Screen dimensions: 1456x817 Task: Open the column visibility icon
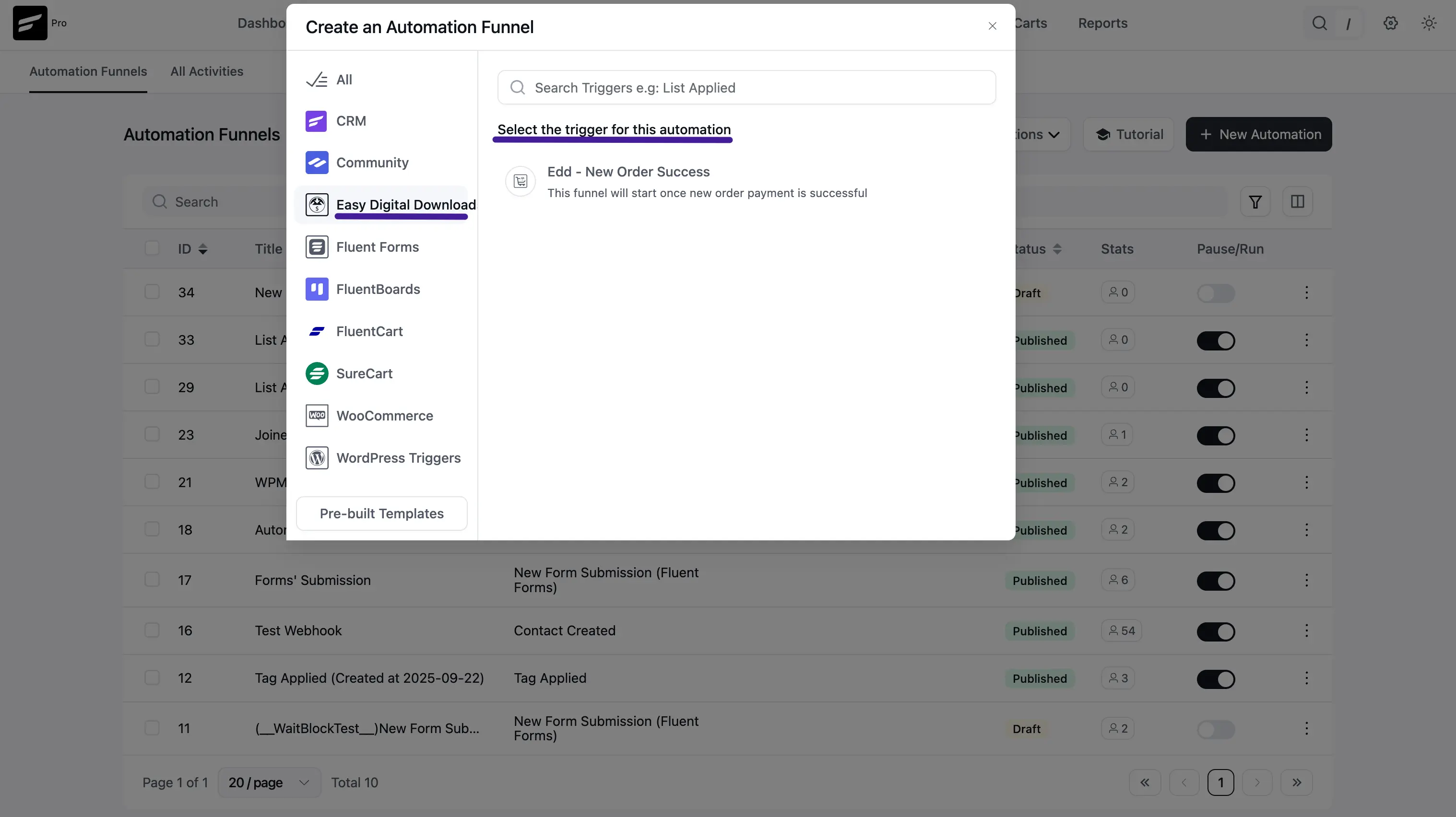point(1297,202)
